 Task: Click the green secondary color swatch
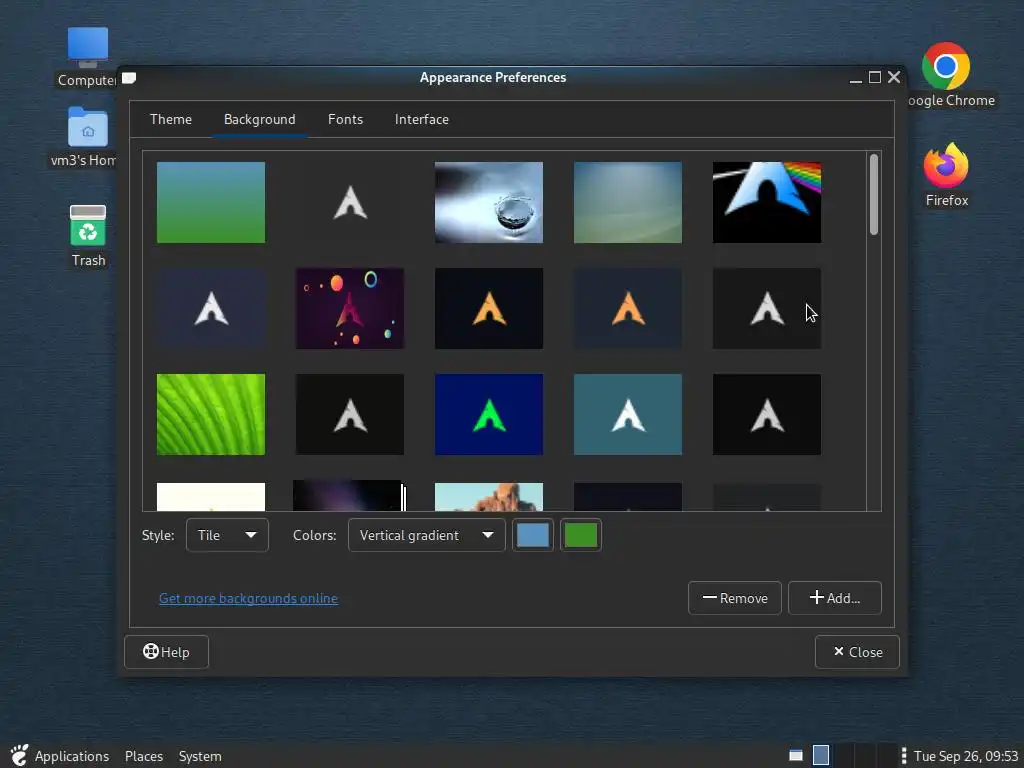[581, 535]
